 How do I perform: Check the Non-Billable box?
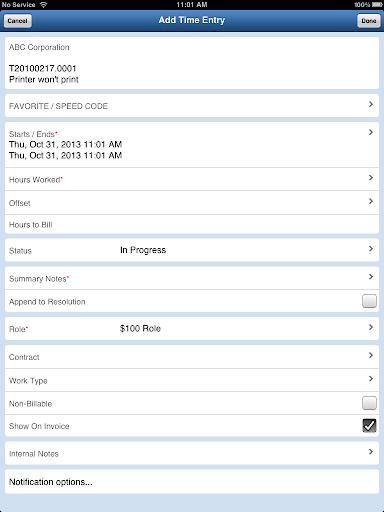tap(369, 403)
